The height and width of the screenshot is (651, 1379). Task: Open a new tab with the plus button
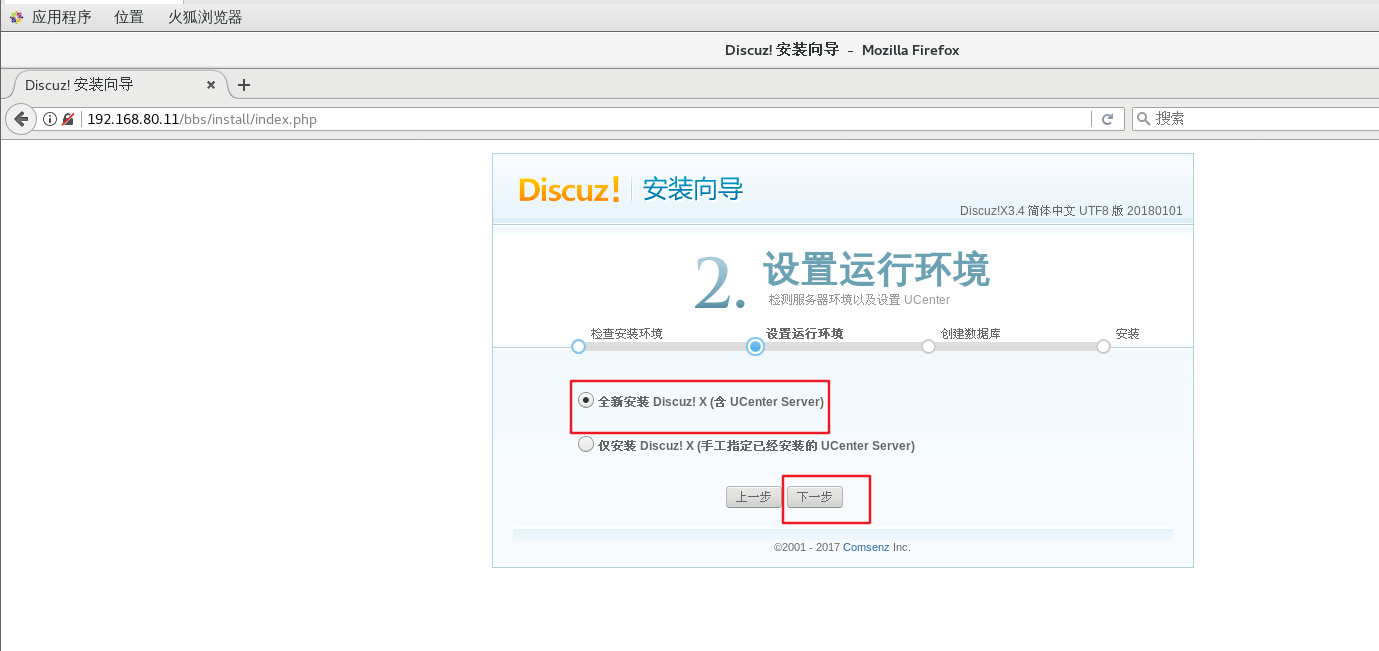(x=244, y=85)
